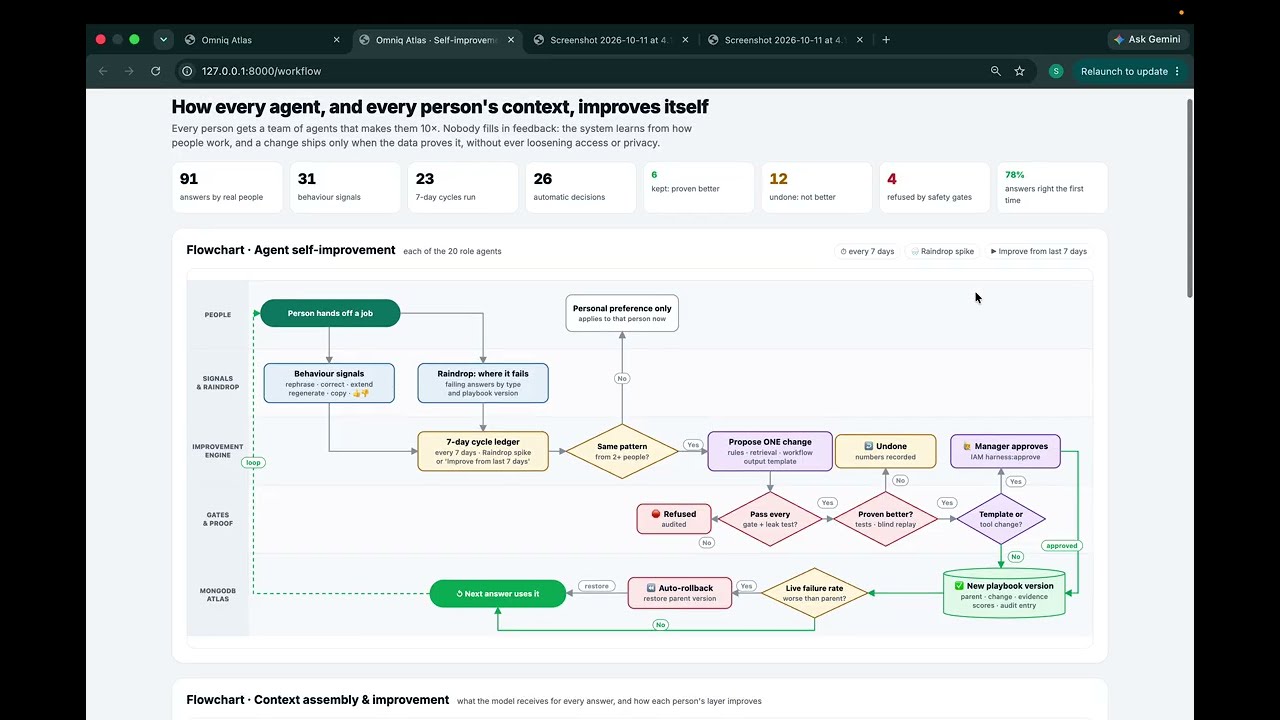The width and height of the screenshot is (1280, 720).
Task: Click the zoom magnifier icon in the address bar
Action: coord(995,71)
